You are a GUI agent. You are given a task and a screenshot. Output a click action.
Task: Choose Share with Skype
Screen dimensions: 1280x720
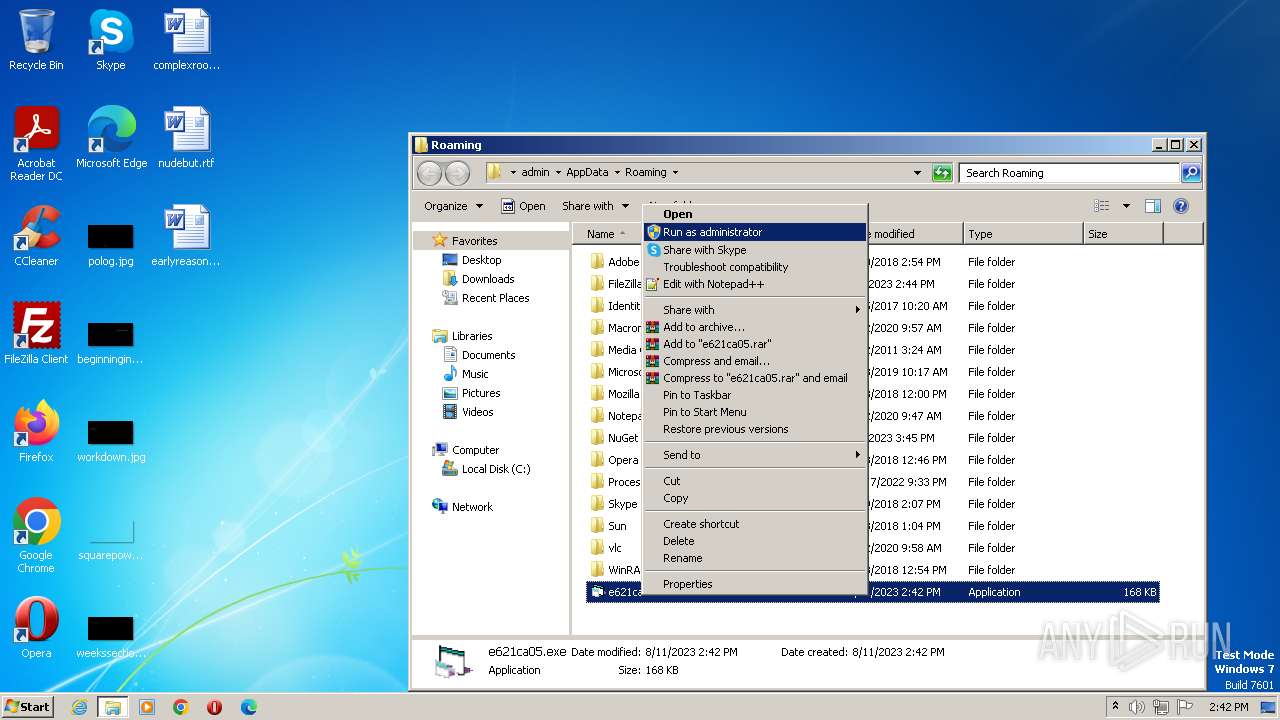755,250
